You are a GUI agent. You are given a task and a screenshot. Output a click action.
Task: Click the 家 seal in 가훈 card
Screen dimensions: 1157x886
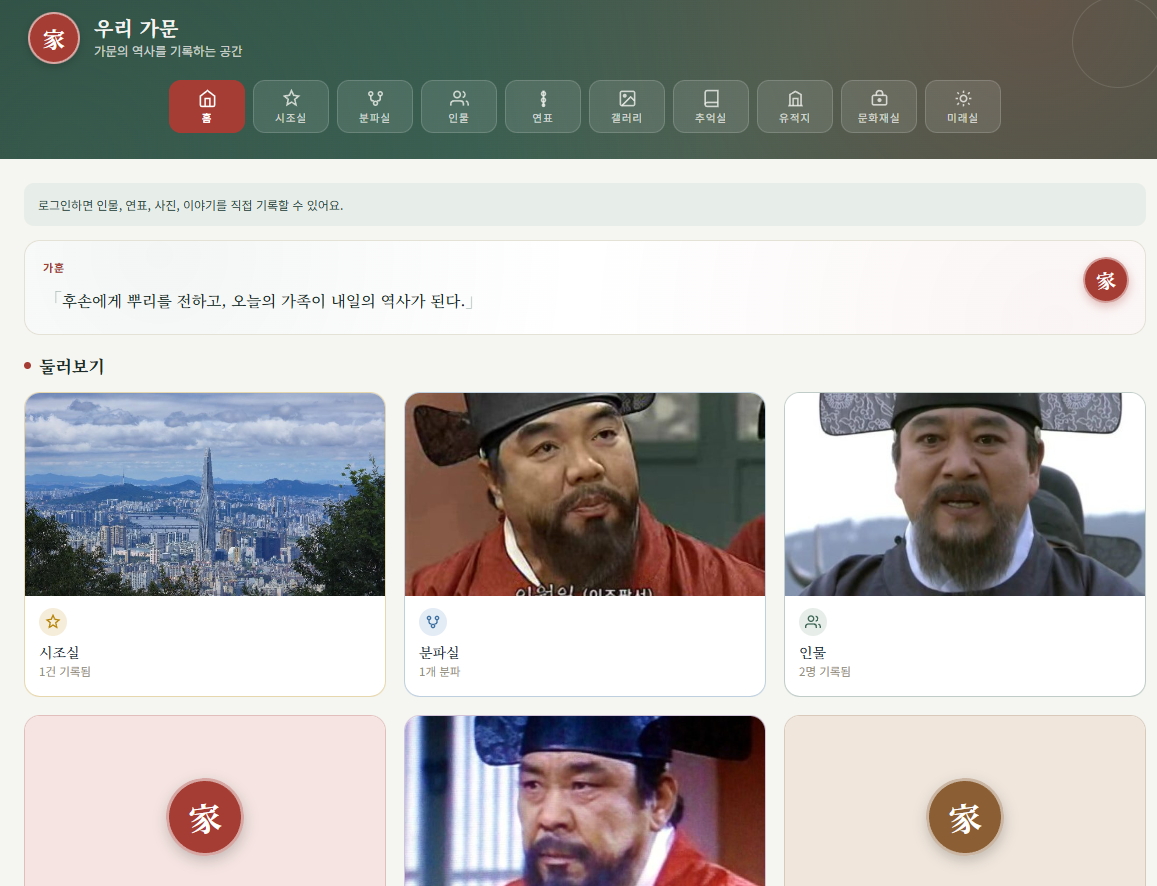(x=1105, y=280)
